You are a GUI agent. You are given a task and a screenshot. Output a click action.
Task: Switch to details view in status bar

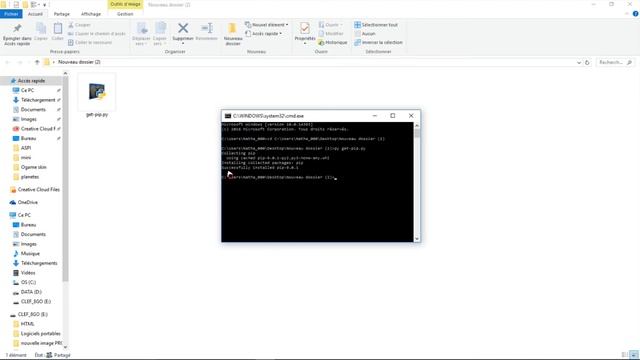(x=624, y=355)
